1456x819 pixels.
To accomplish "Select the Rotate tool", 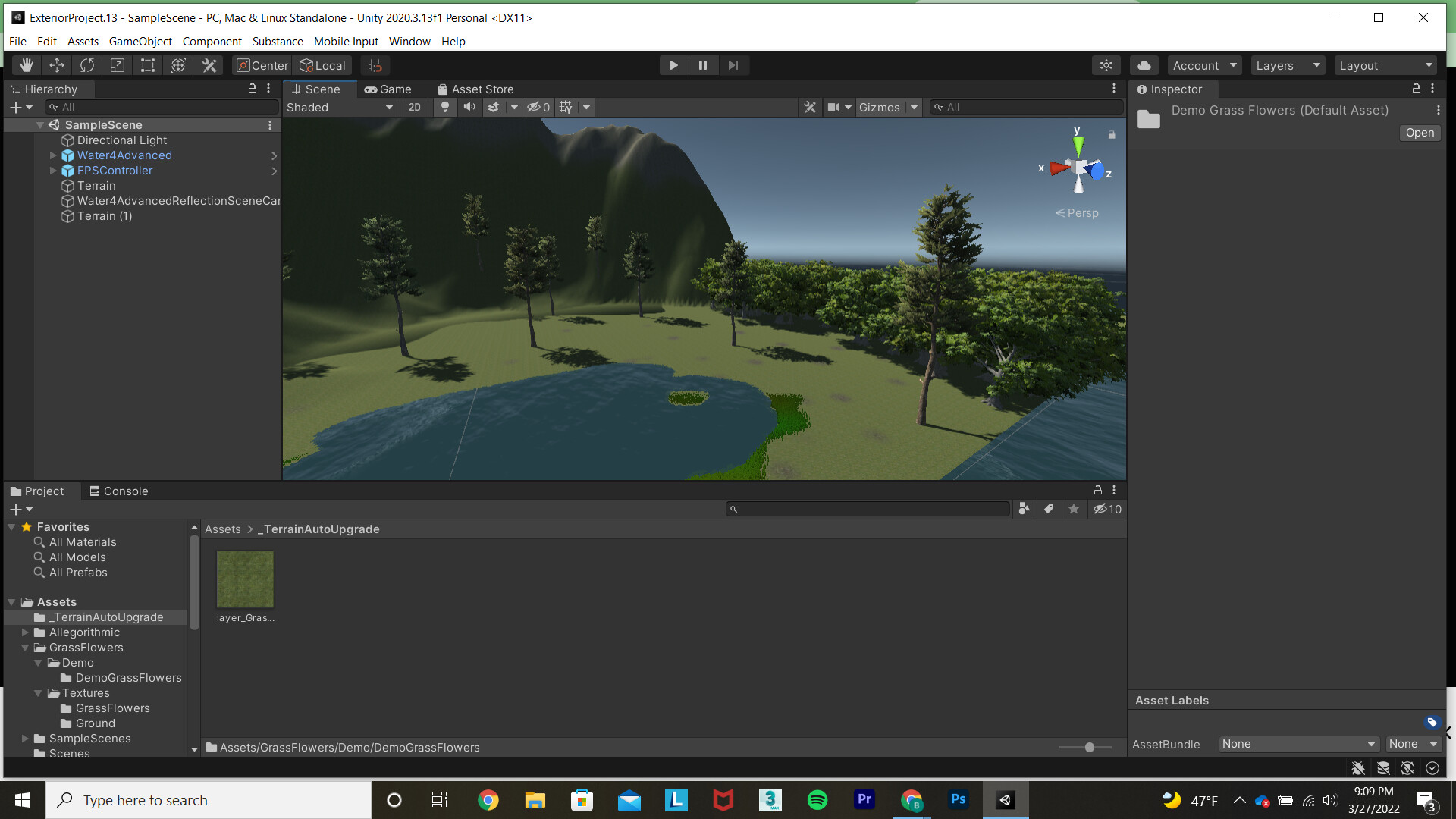I will pos(87,65).
